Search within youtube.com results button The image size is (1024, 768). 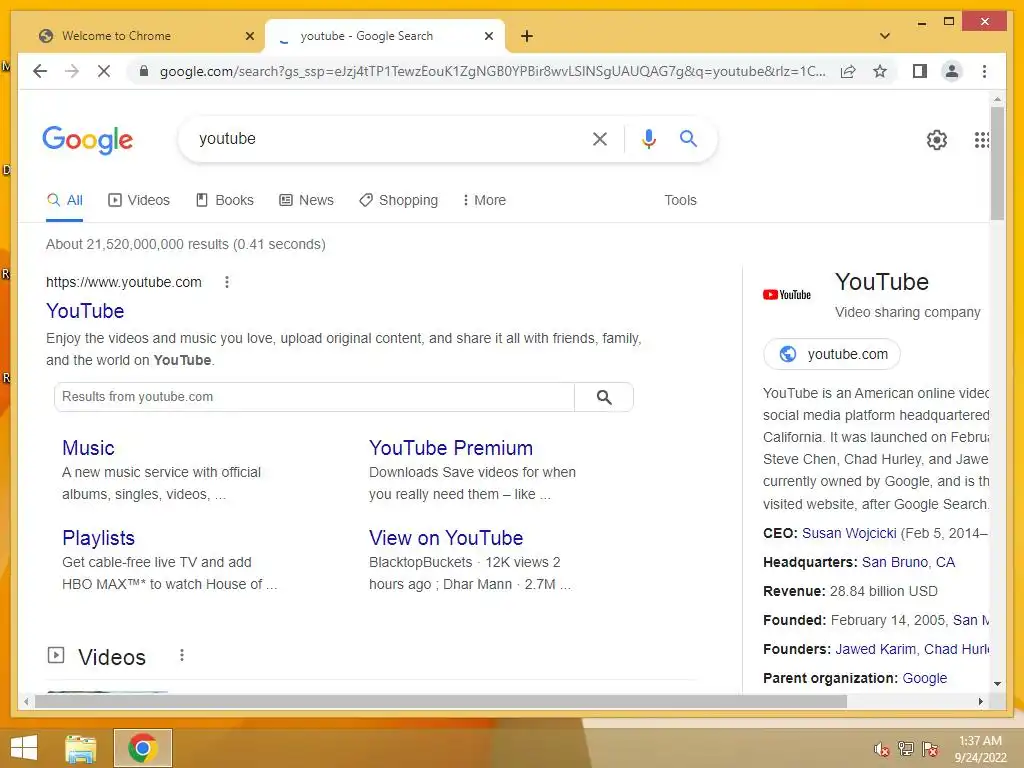604,397
